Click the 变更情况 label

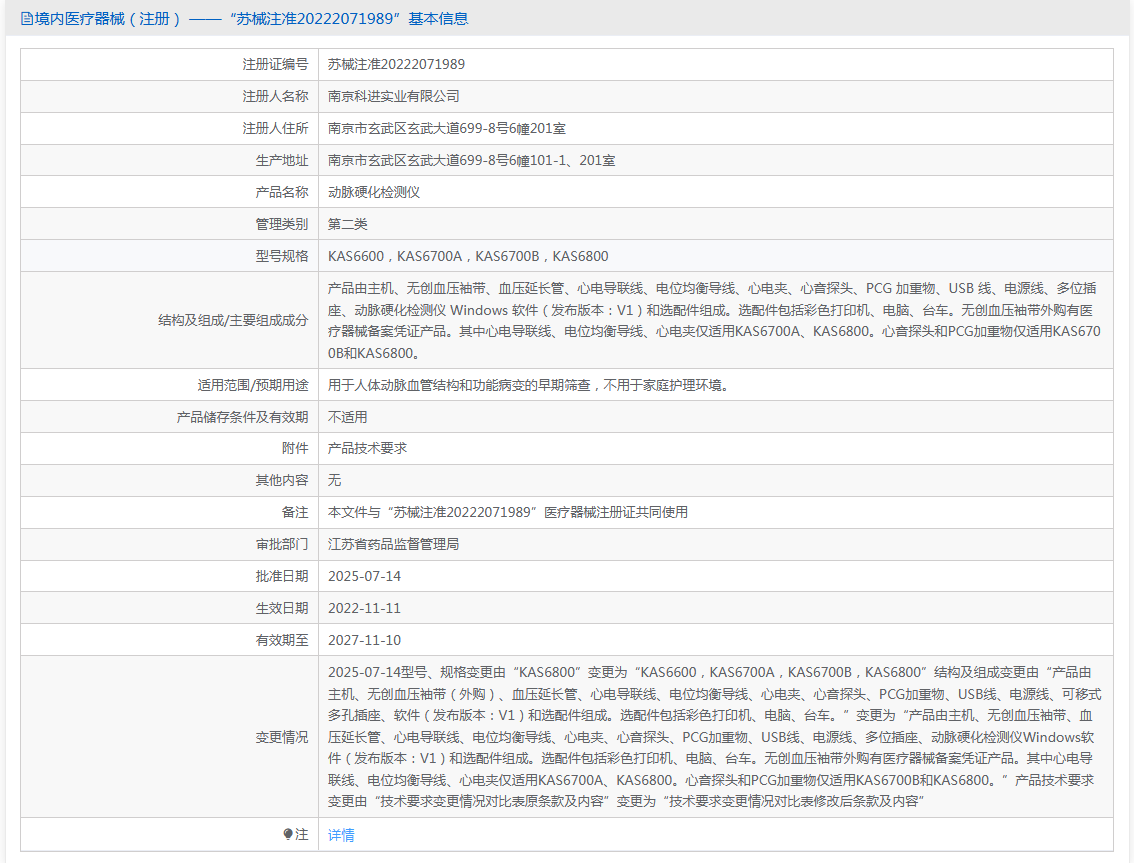tap(281, 737)
